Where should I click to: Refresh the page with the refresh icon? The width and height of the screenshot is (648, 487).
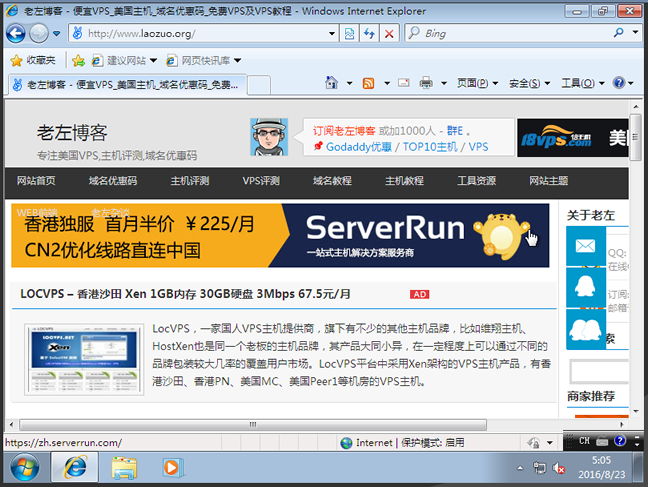[369, 33]
